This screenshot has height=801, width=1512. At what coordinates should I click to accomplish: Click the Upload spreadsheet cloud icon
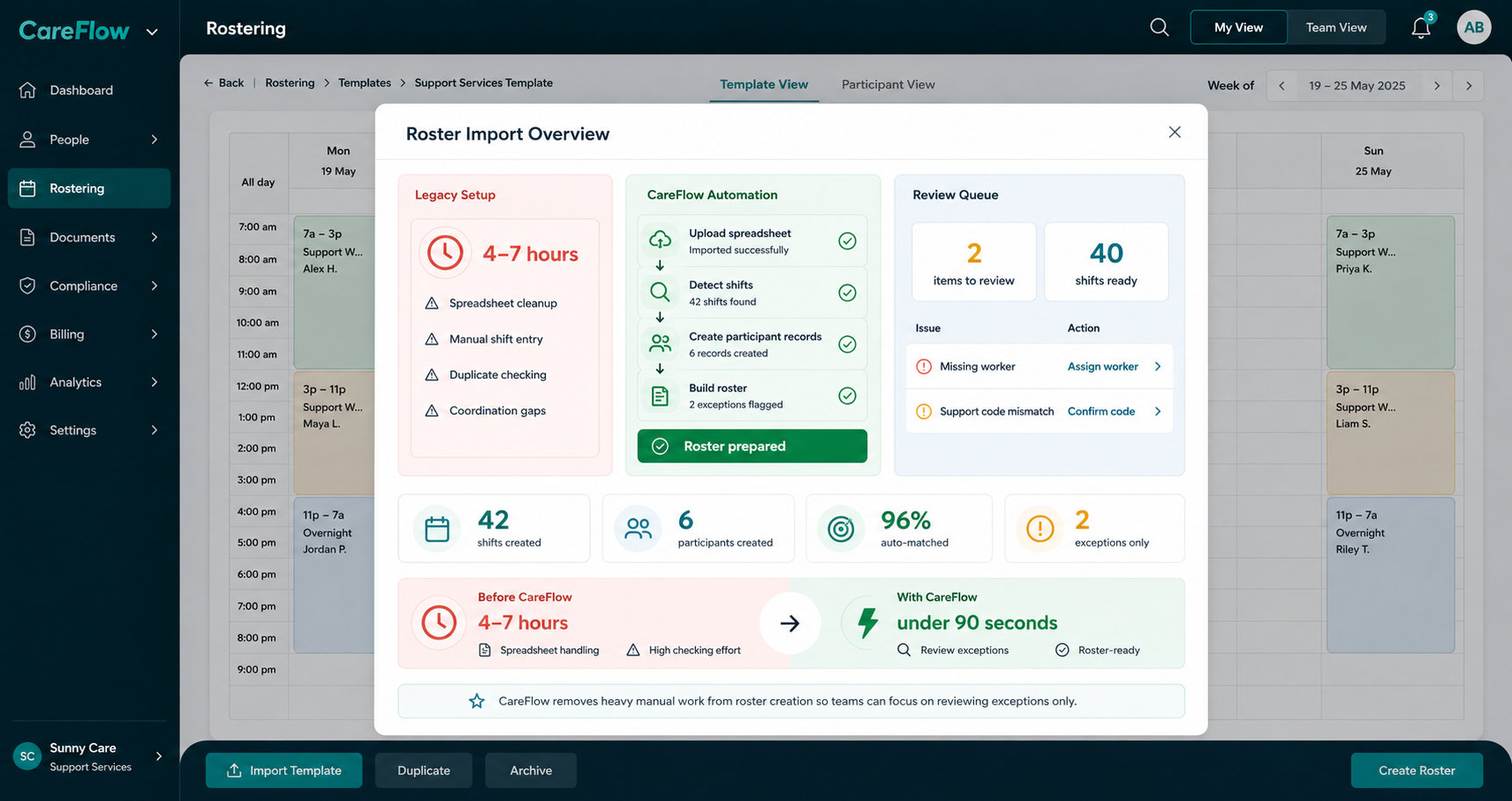pos(660,240)
